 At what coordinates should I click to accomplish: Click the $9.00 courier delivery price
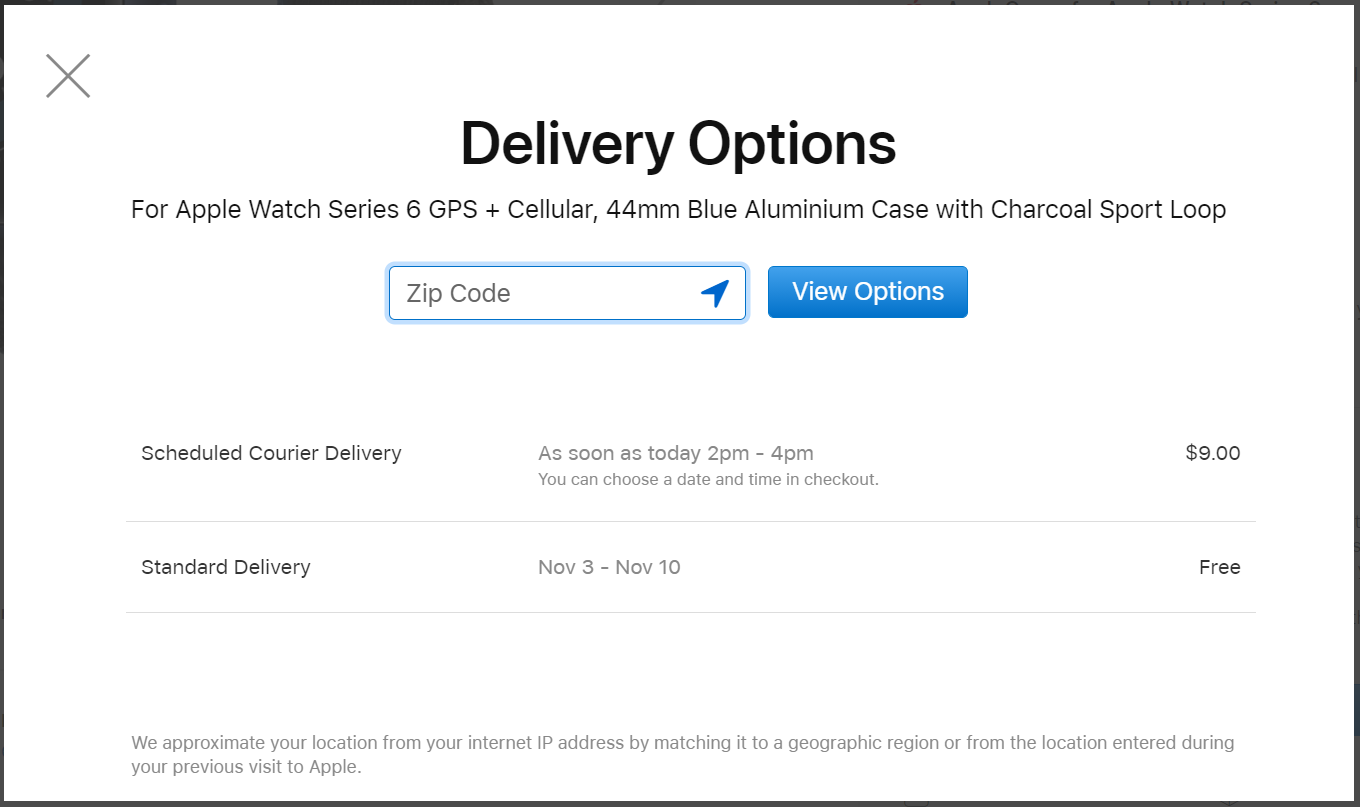[1213, 453]
